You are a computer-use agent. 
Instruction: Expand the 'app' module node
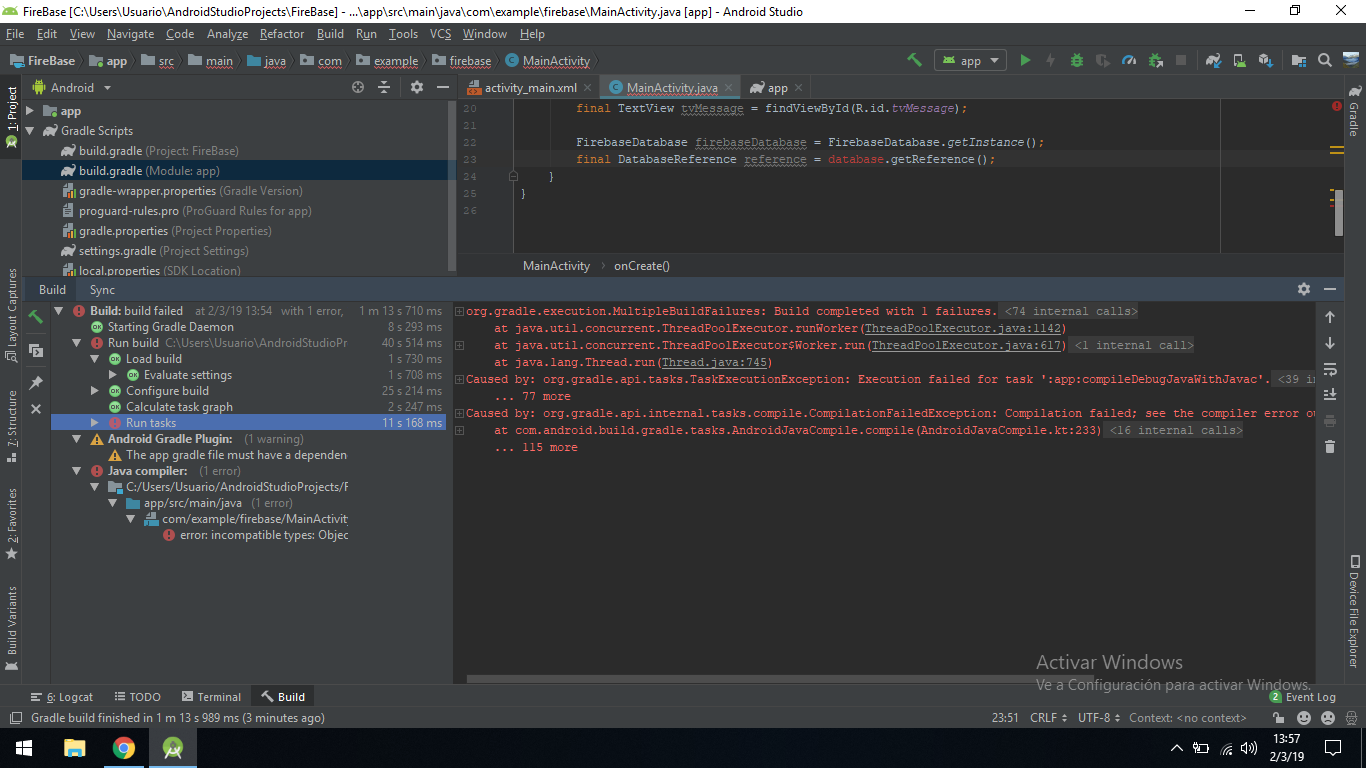(x=30, y=111)
